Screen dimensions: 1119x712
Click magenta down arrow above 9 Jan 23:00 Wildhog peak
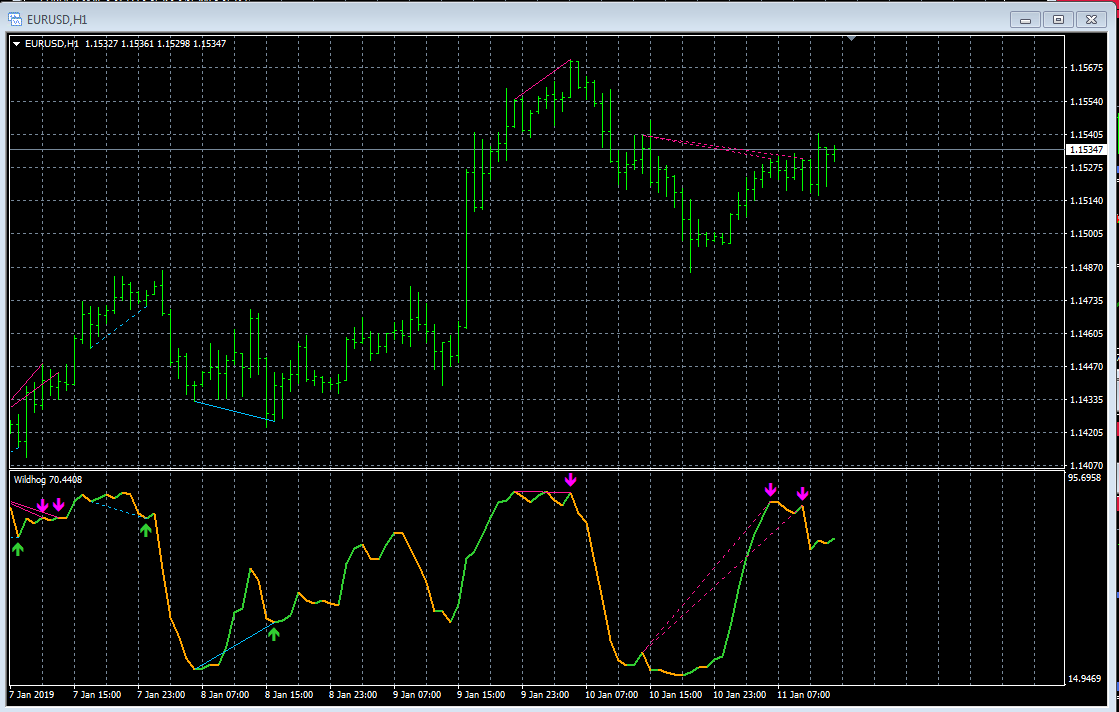pos(570,479)
